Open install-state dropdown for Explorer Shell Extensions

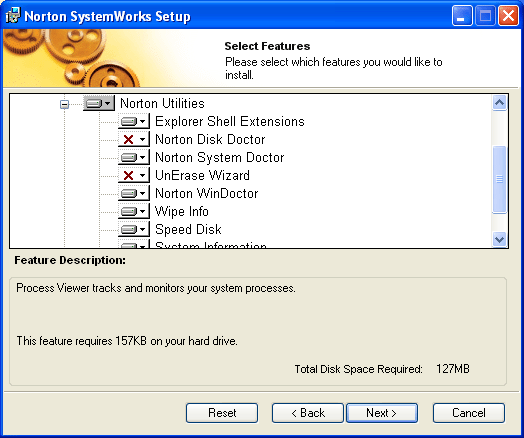point(134,121)
